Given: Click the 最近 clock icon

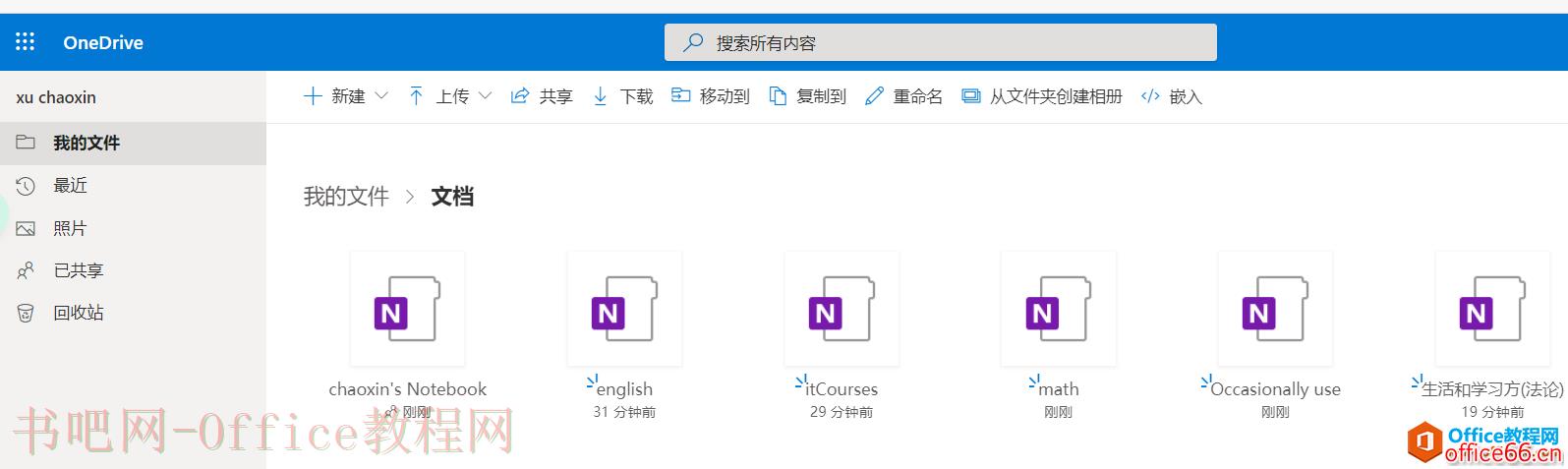Looking at the screenshot, I should click(x=26, y=185).
